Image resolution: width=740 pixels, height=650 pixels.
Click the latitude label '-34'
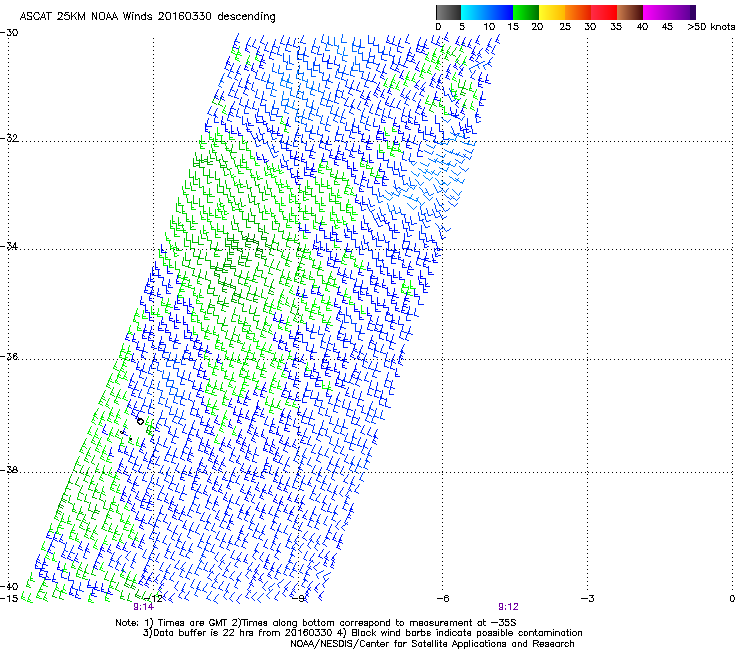click(x=9, y=246)
